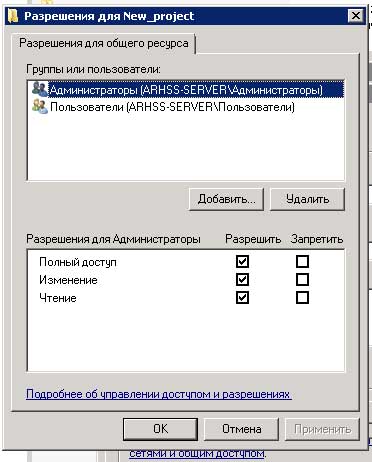Check Запретить for Изменение

point(302,279)
